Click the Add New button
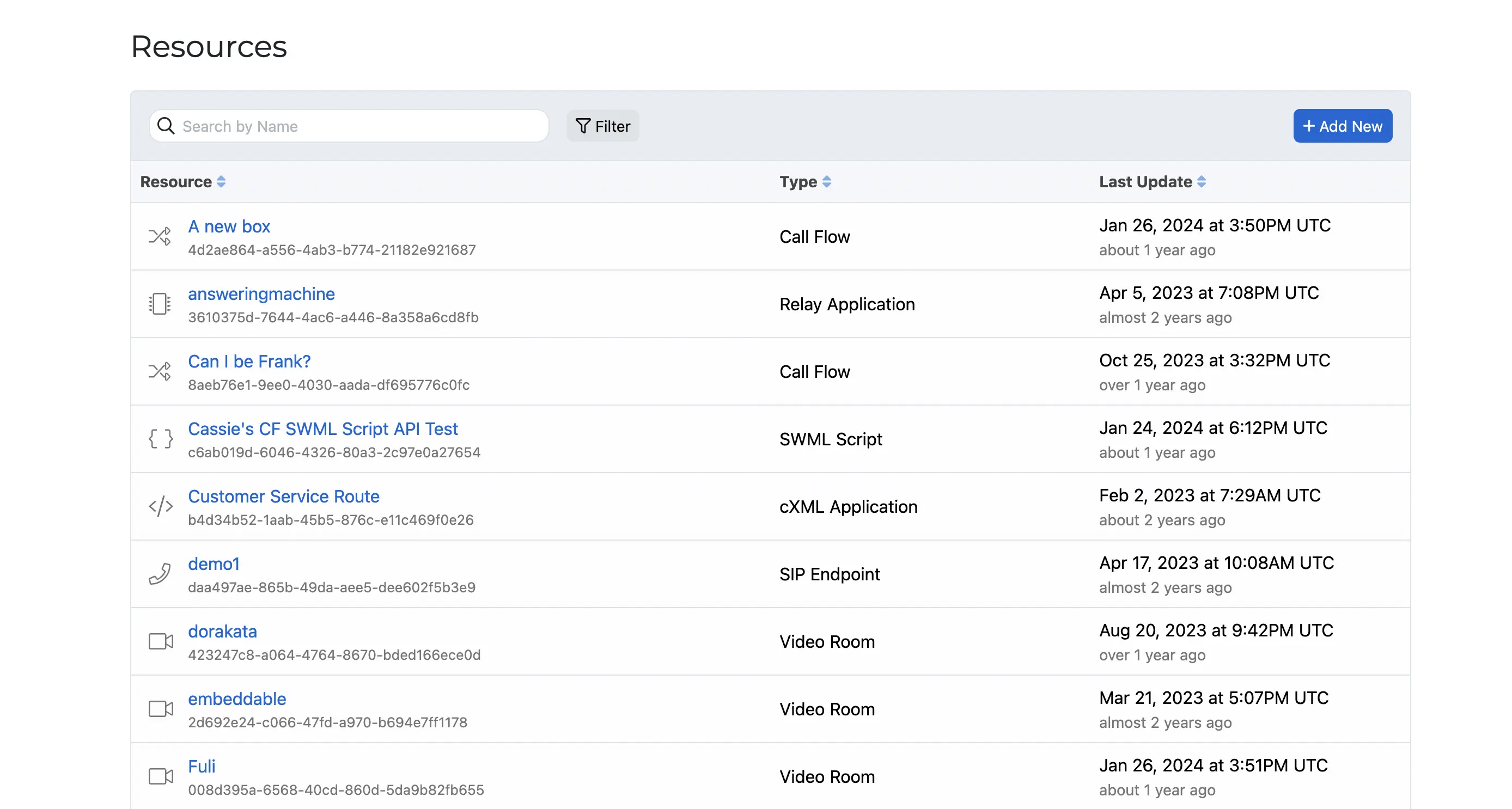Screen dimensions: 1512x809 [x=1343, y=126]
